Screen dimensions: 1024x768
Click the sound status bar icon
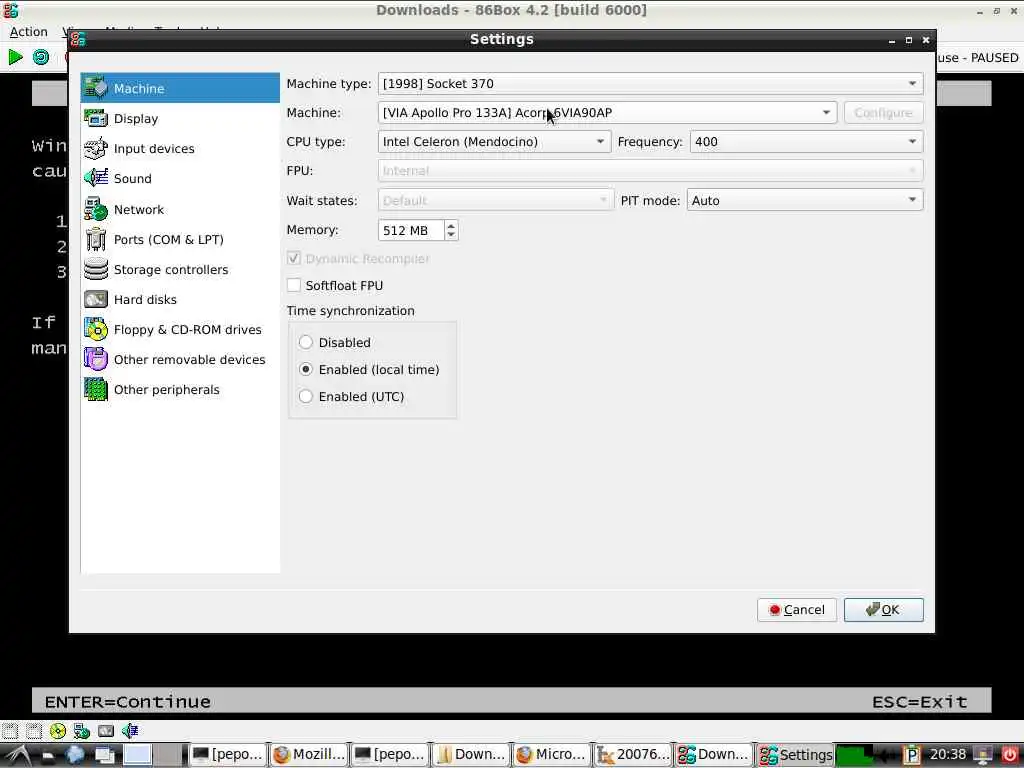pyautogui.click(x=129, y=731)
